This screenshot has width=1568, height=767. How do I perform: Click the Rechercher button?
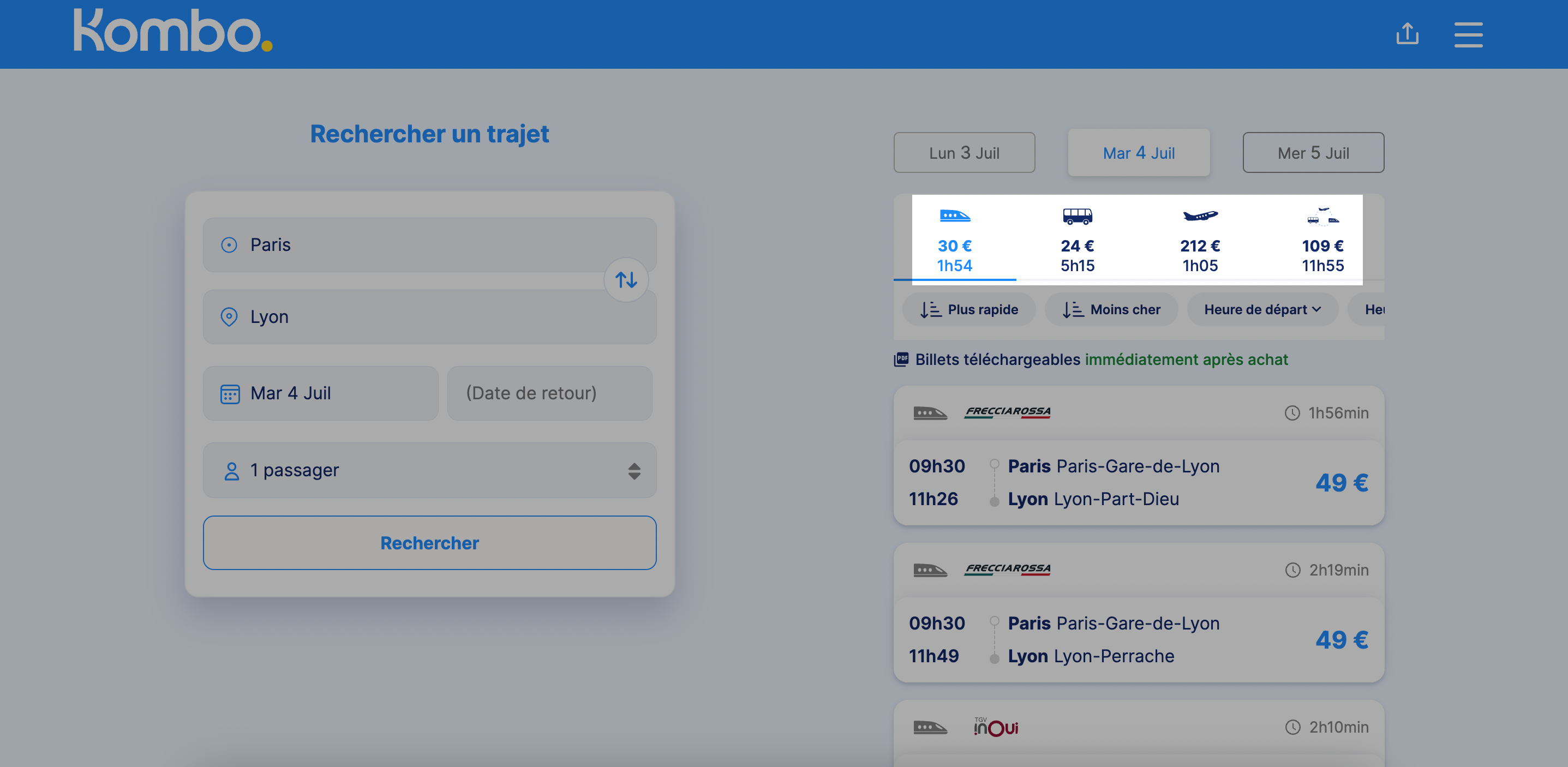429,542
